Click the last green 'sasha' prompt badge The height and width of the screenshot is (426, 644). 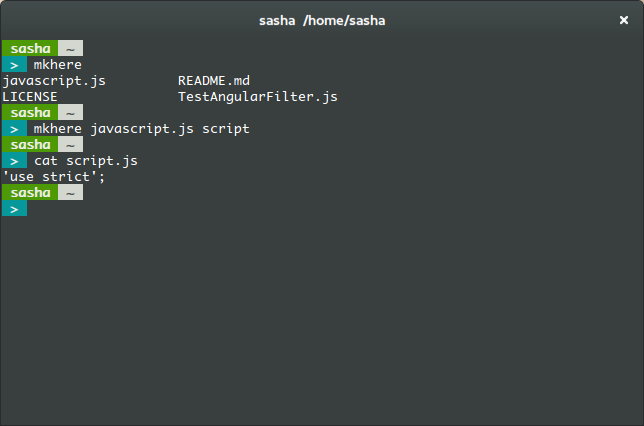[30, 192]
